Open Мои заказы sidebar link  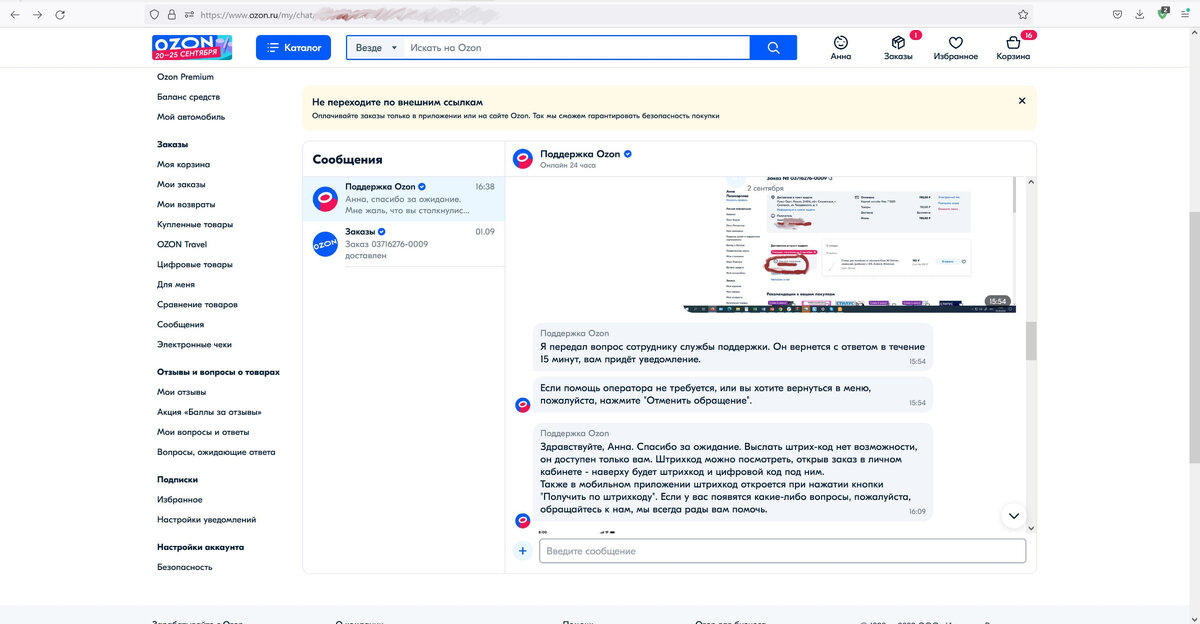tap(181, 184)
